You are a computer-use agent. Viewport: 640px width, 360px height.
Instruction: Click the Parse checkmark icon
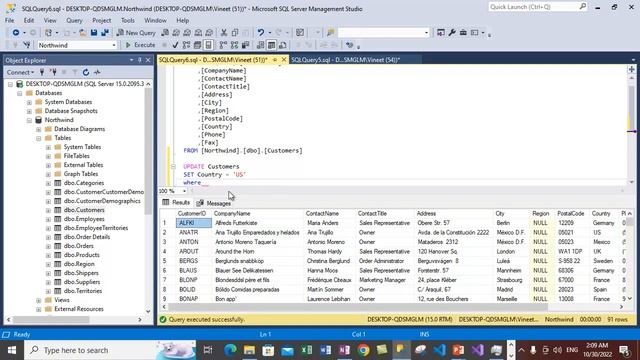point(176,45)
